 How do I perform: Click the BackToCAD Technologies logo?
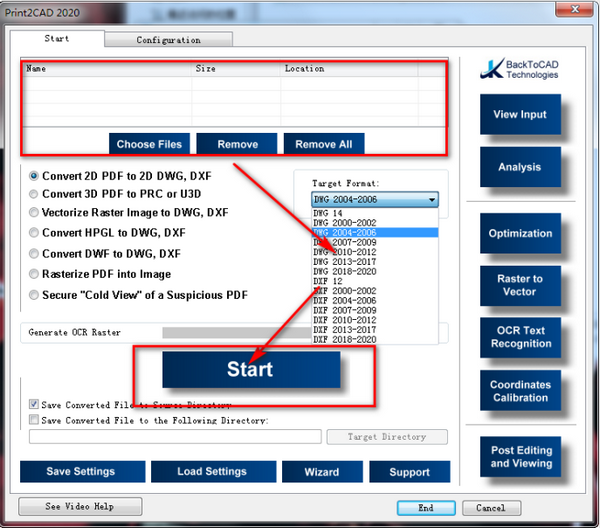click(519, 69)
